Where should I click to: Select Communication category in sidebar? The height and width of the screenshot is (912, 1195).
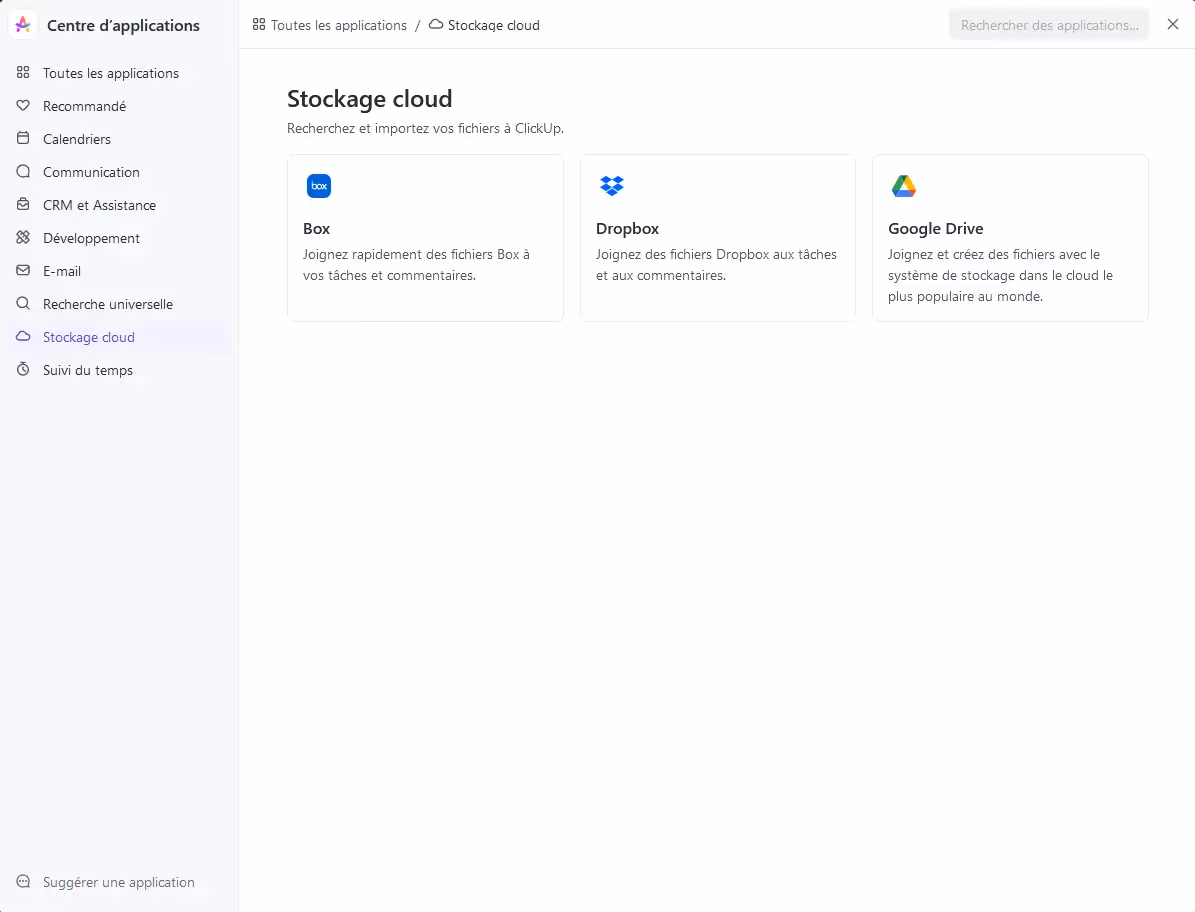click(x=91, y=172)
